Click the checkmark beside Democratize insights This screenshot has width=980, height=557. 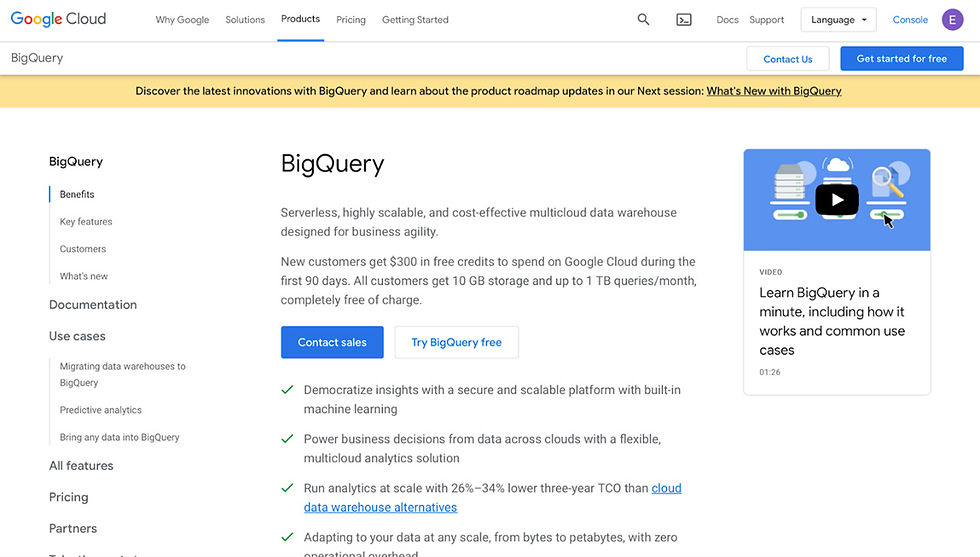[x=288, y=389]
